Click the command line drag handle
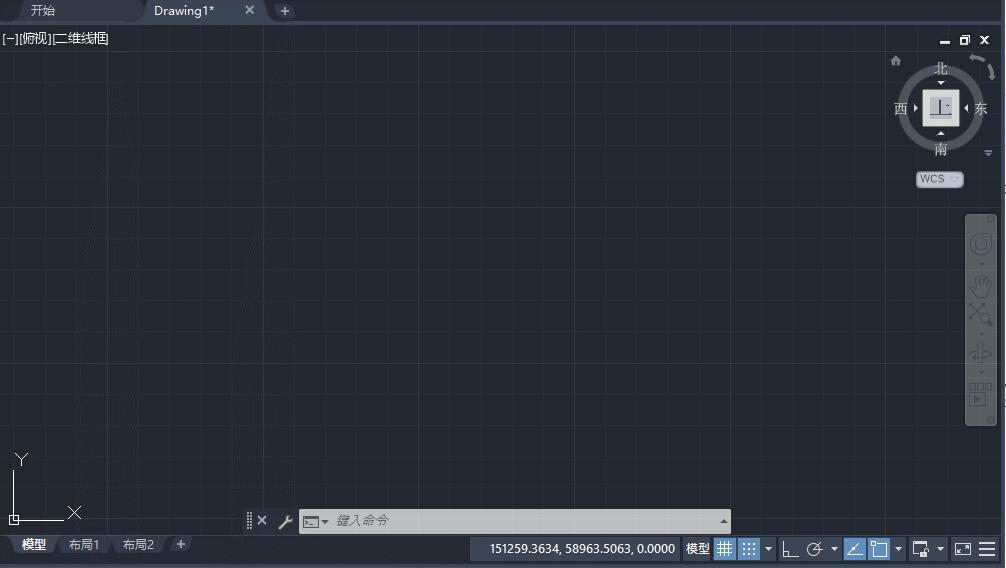This screenshot has height=568, width=1006. tap(249, 521)
